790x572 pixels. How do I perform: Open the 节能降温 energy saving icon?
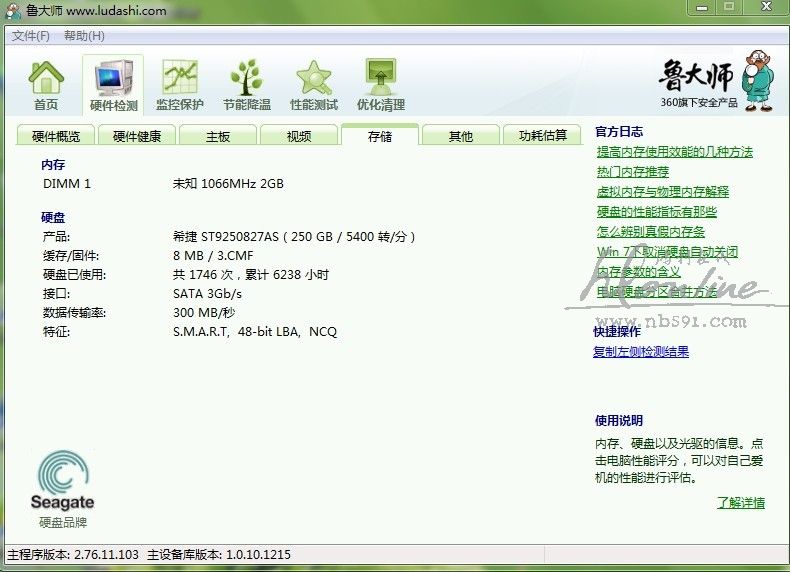(247, 85)
